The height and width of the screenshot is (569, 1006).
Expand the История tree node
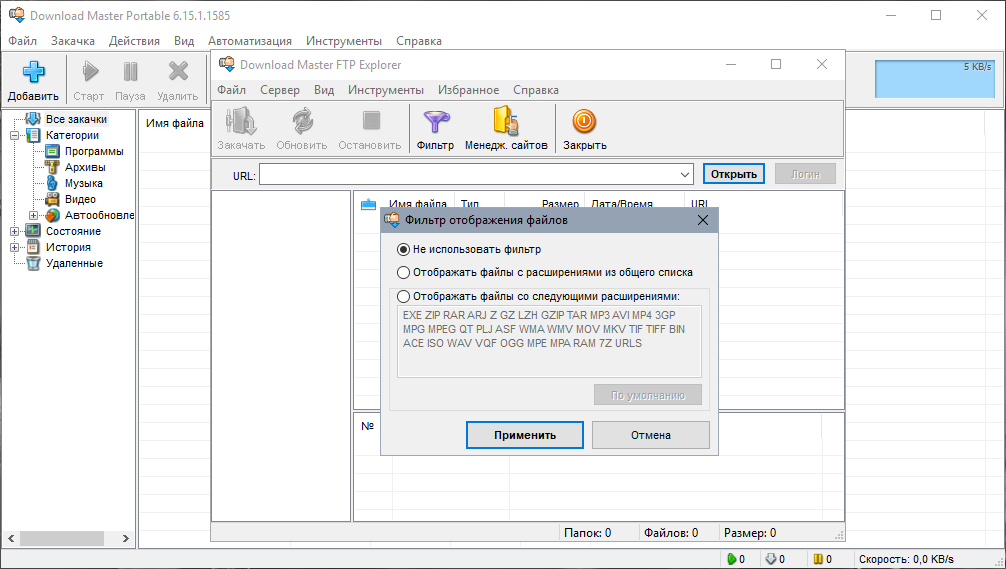pyautogui.click(x=15, y=247)
